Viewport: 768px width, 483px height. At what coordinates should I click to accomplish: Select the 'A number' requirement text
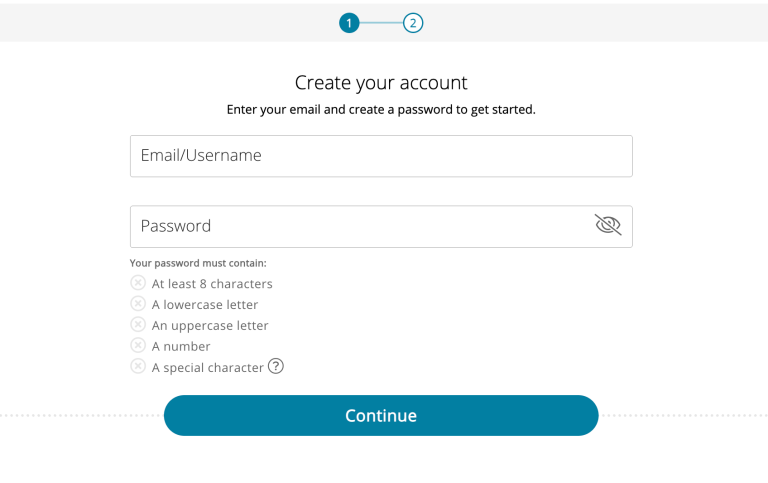click(181, 347)
